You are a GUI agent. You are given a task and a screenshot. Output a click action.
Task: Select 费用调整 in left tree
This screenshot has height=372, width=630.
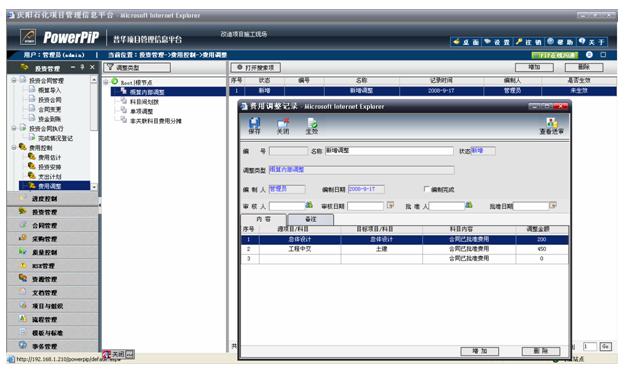tap(50, 186)
